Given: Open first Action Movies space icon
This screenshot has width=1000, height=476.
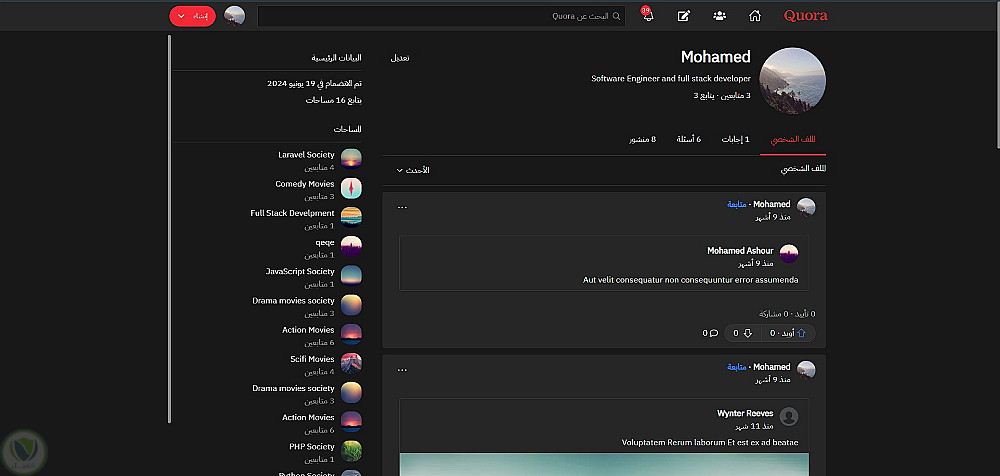Looking at the screenshot, I should click(351, 334).
